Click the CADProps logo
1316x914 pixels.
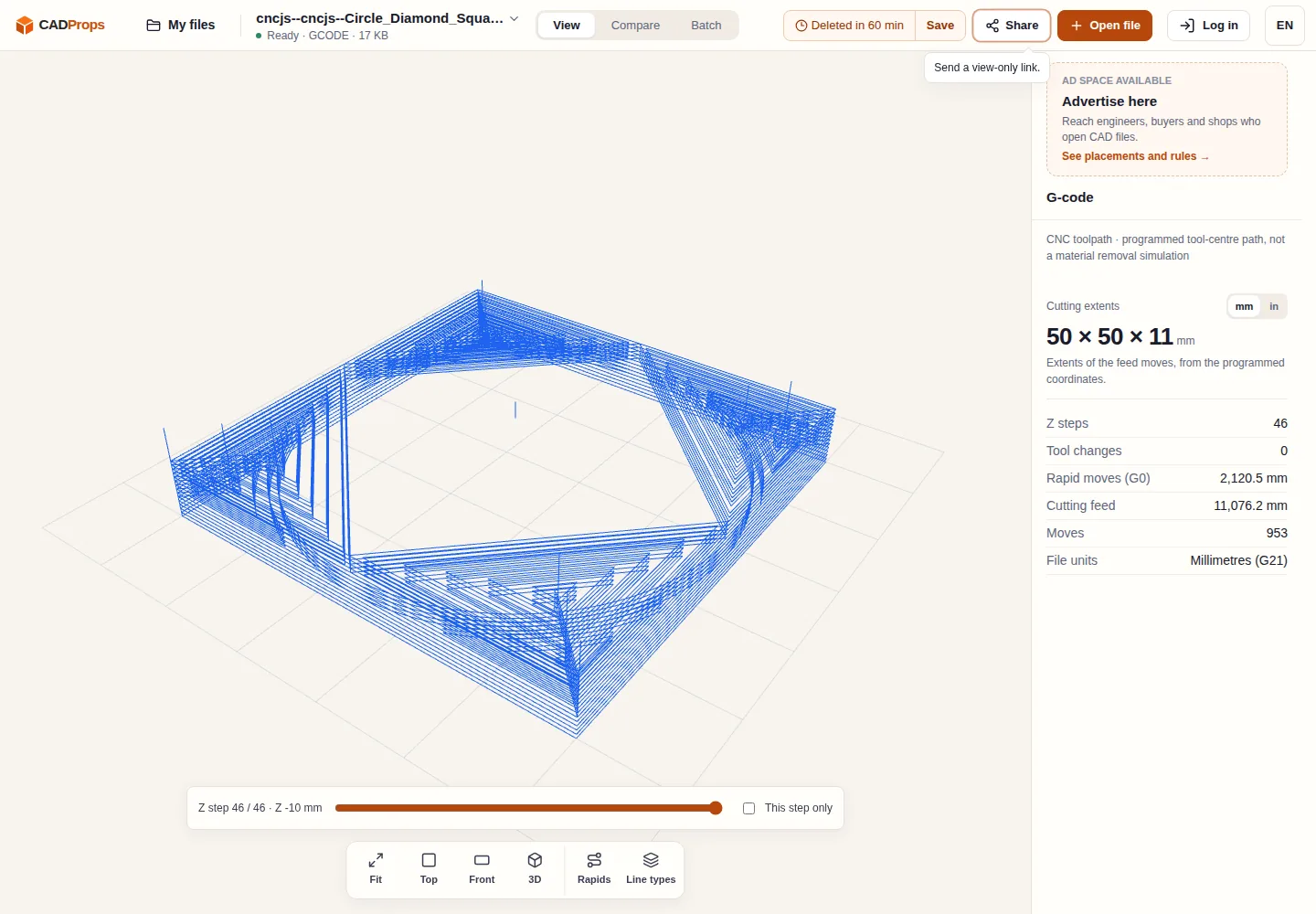(60, 25)
